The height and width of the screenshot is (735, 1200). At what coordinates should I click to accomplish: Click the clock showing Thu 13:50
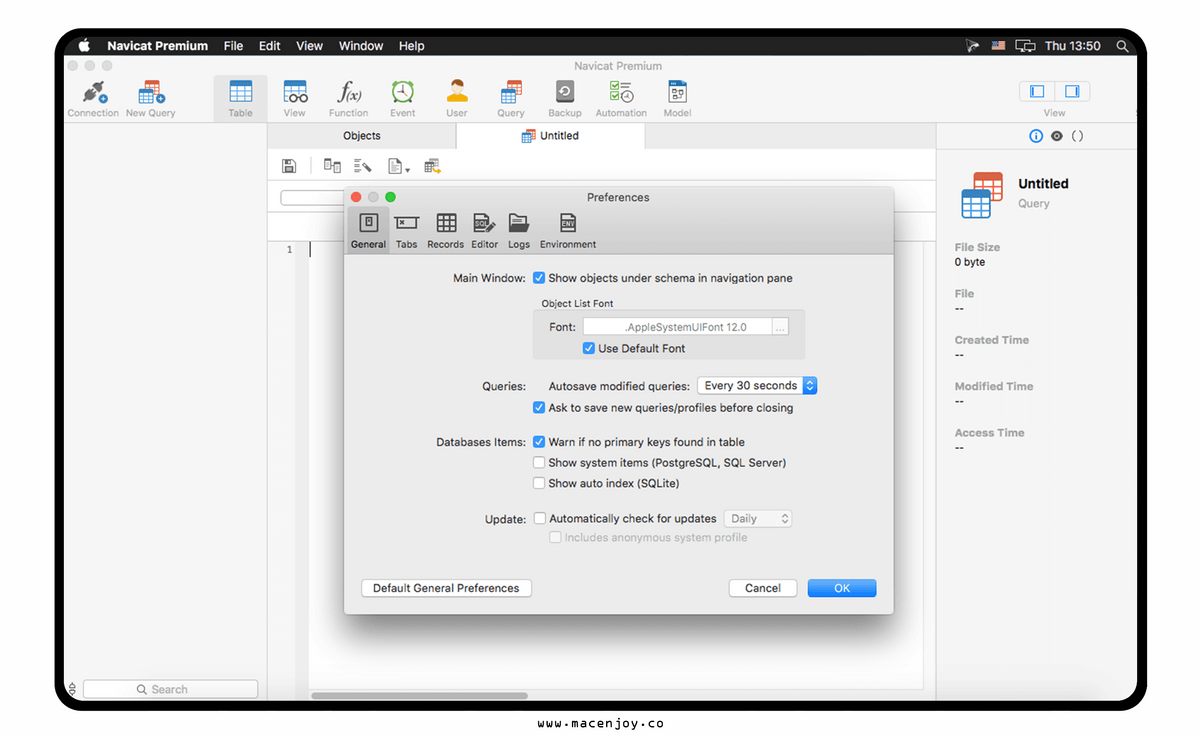click(x=1073, y=46)
